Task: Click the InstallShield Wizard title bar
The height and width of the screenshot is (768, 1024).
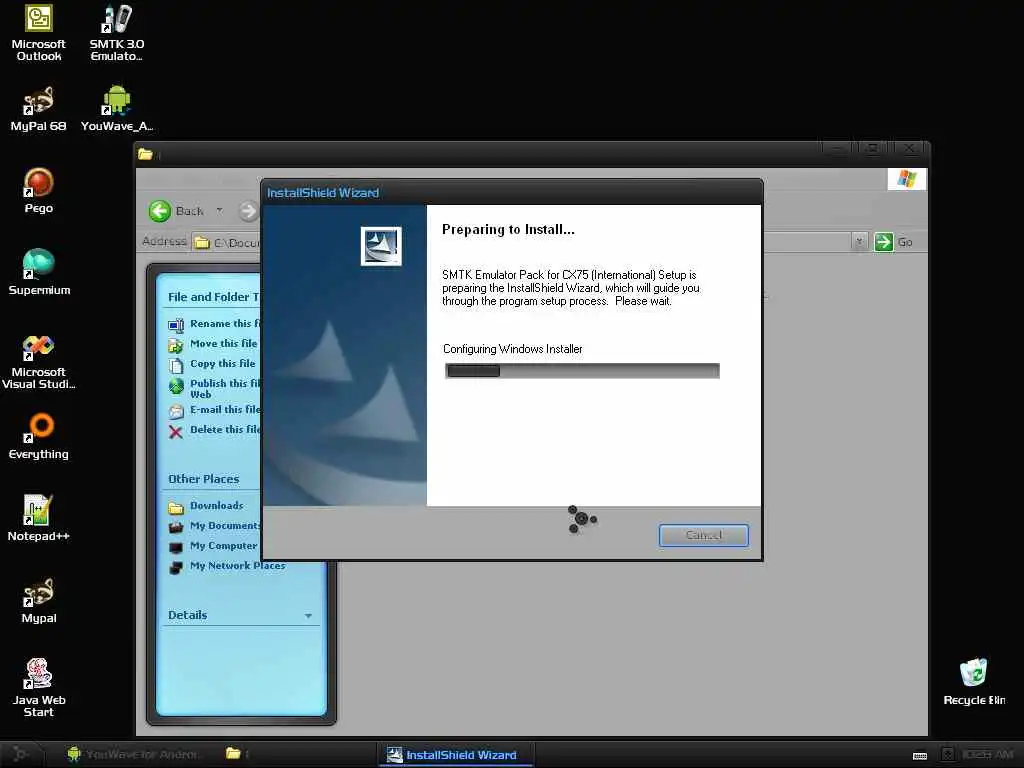Action: coord(511,193)
